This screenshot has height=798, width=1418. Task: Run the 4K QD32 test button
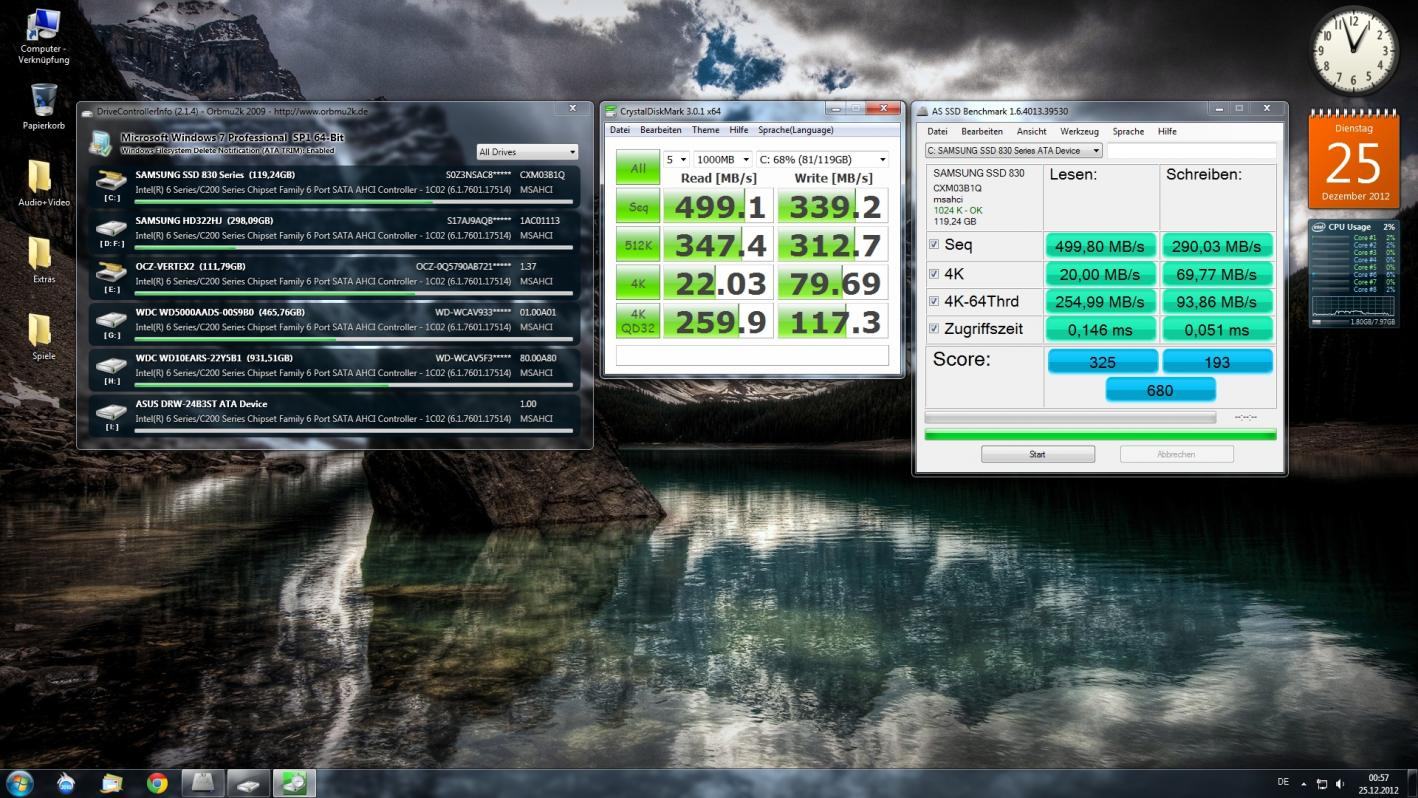tap(638, 320)
